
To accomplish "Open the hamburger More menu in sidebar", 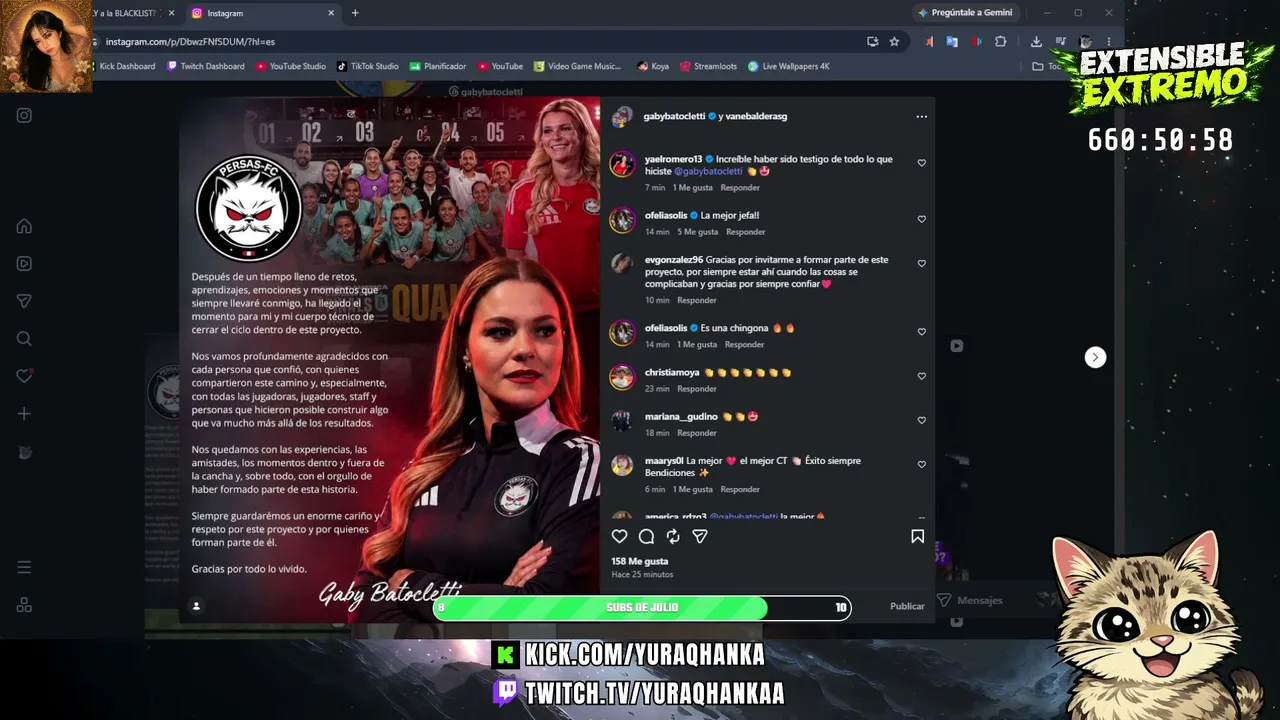I will click(x=24, y=567).
